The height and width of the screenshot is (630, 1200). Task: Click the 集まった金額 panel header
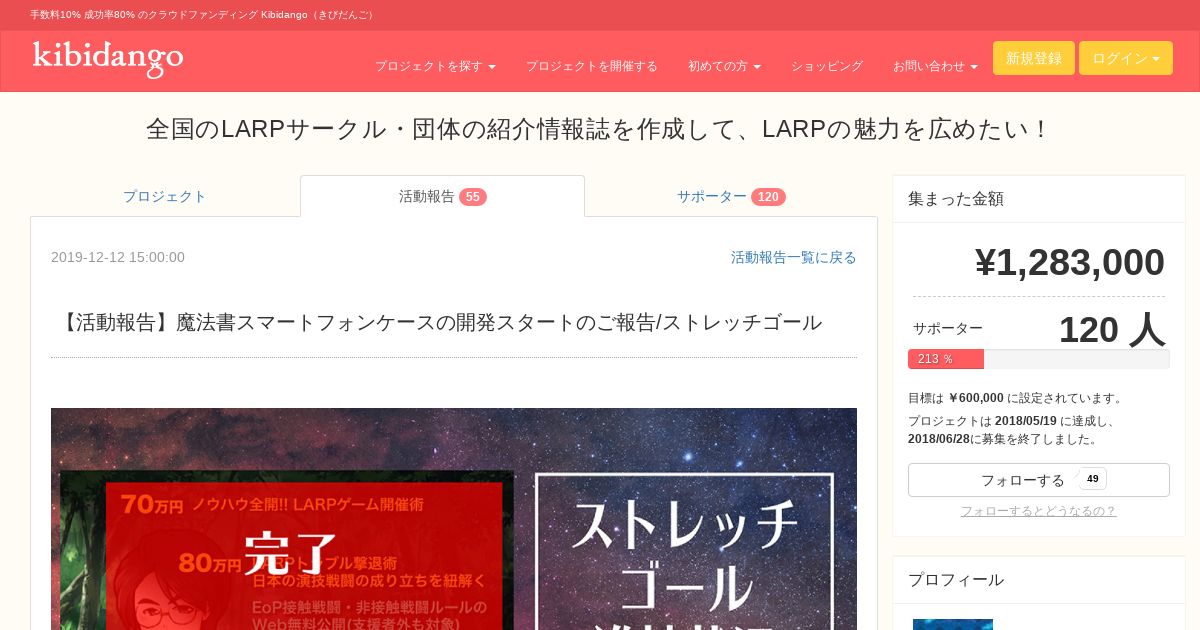pos(1038,199)
